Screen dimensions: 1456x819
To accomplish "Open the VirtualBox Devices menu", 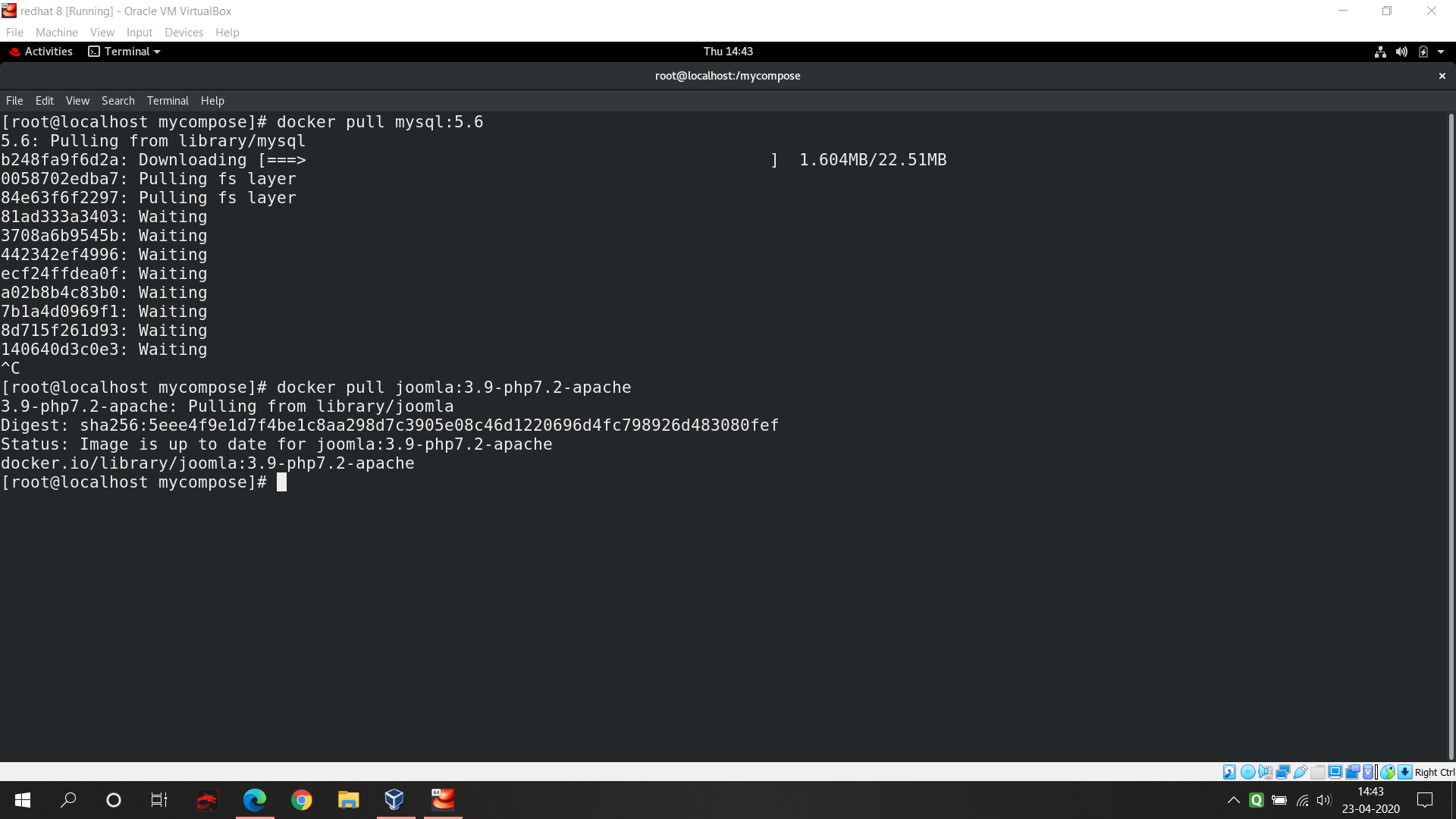I will [184, 33].
